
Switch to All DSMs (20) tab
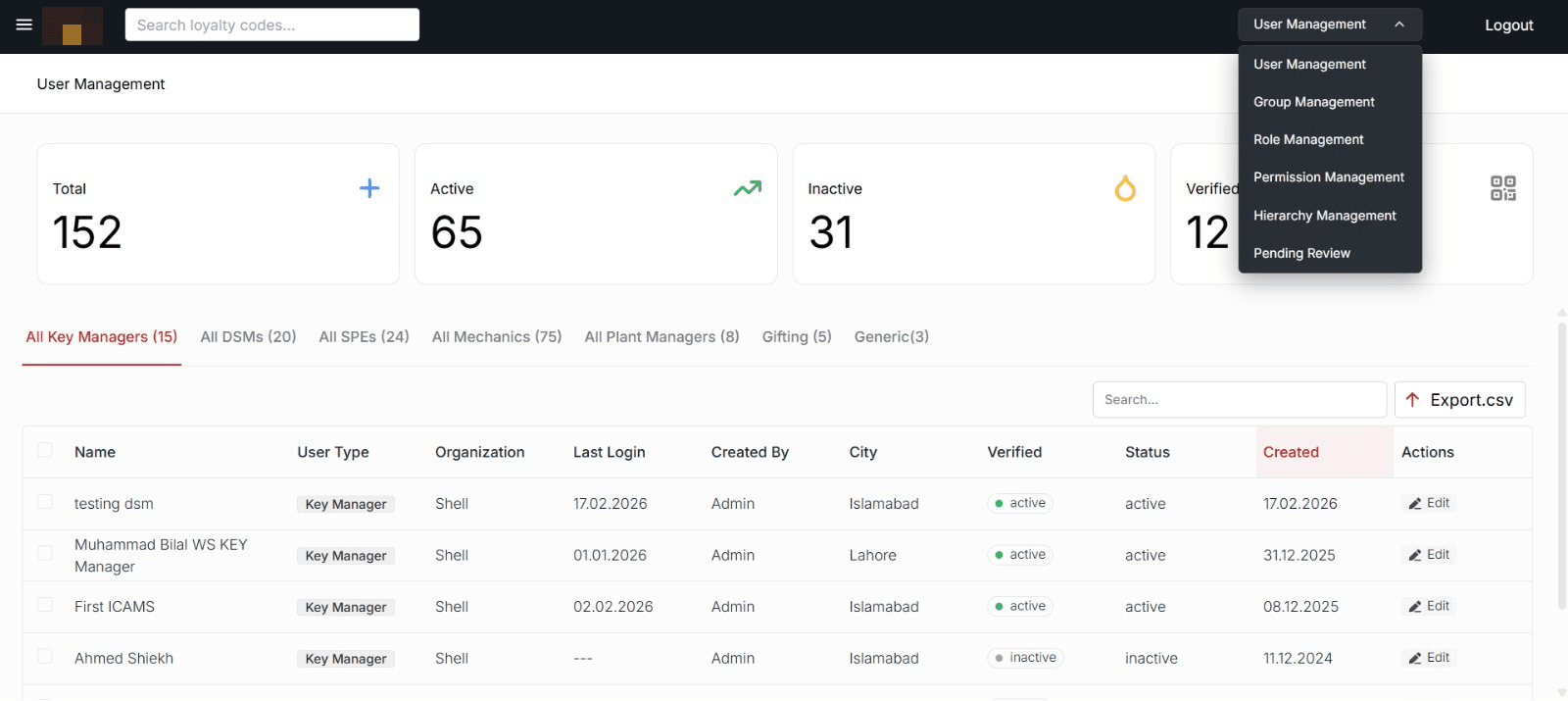click(248, 337)
